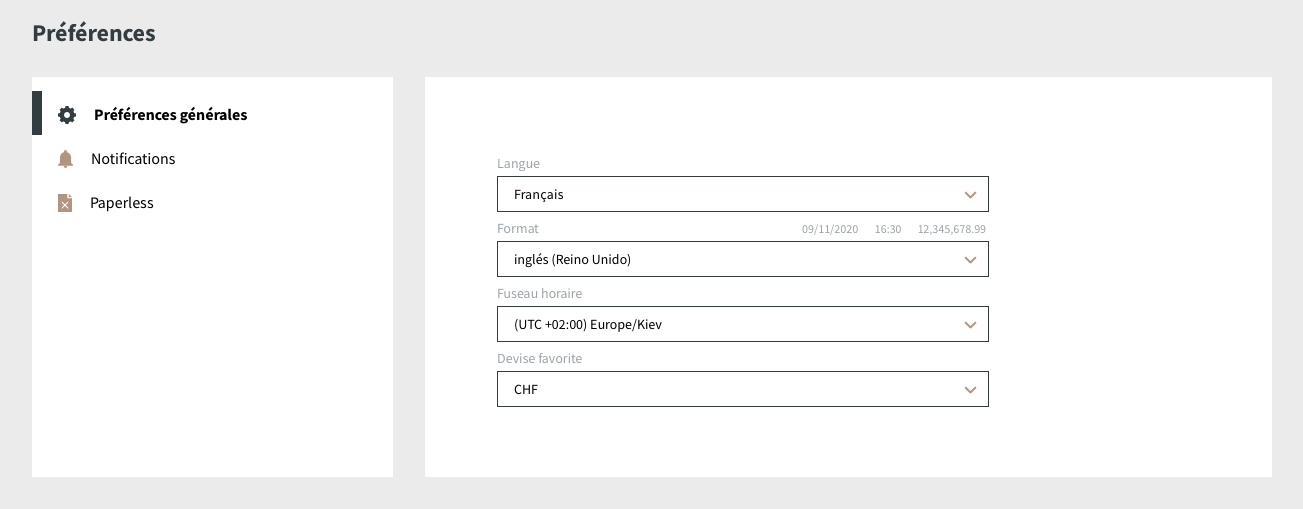This screenshot has height=509, width=1303.
Task: Open the time zone dropdown showing Europe/Kiev
Action: click(x=742, y=325)
